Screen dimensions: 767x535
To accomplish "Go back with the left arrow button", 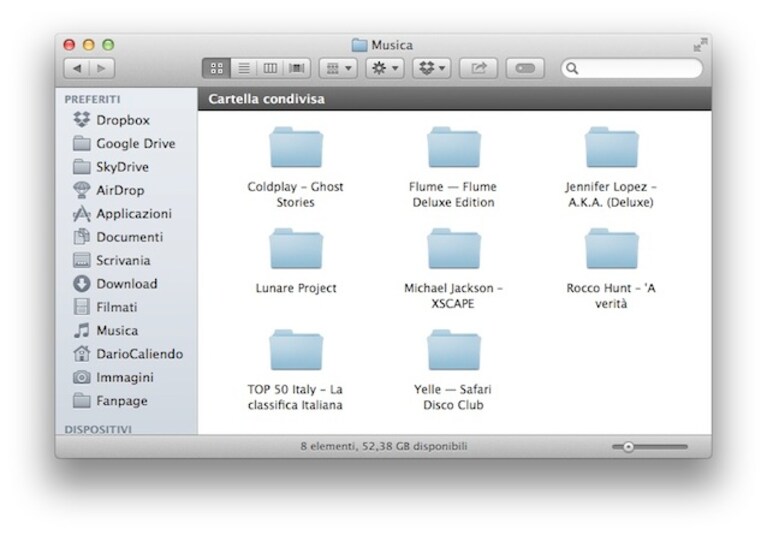I will [77, 68].
